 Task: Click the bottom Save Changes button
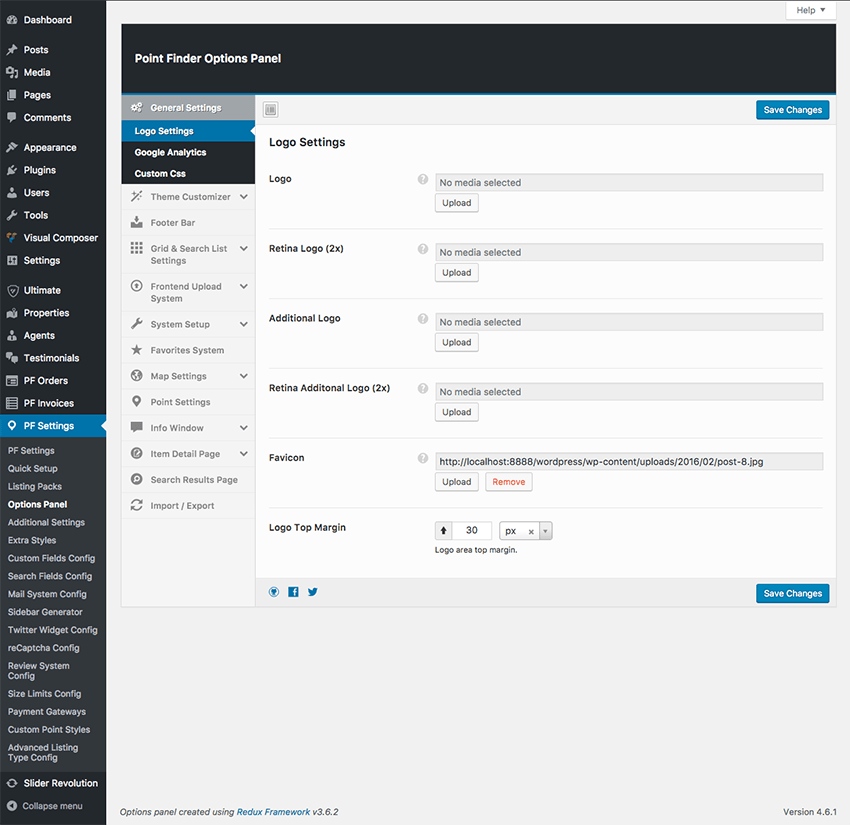[x=793, y=594]
